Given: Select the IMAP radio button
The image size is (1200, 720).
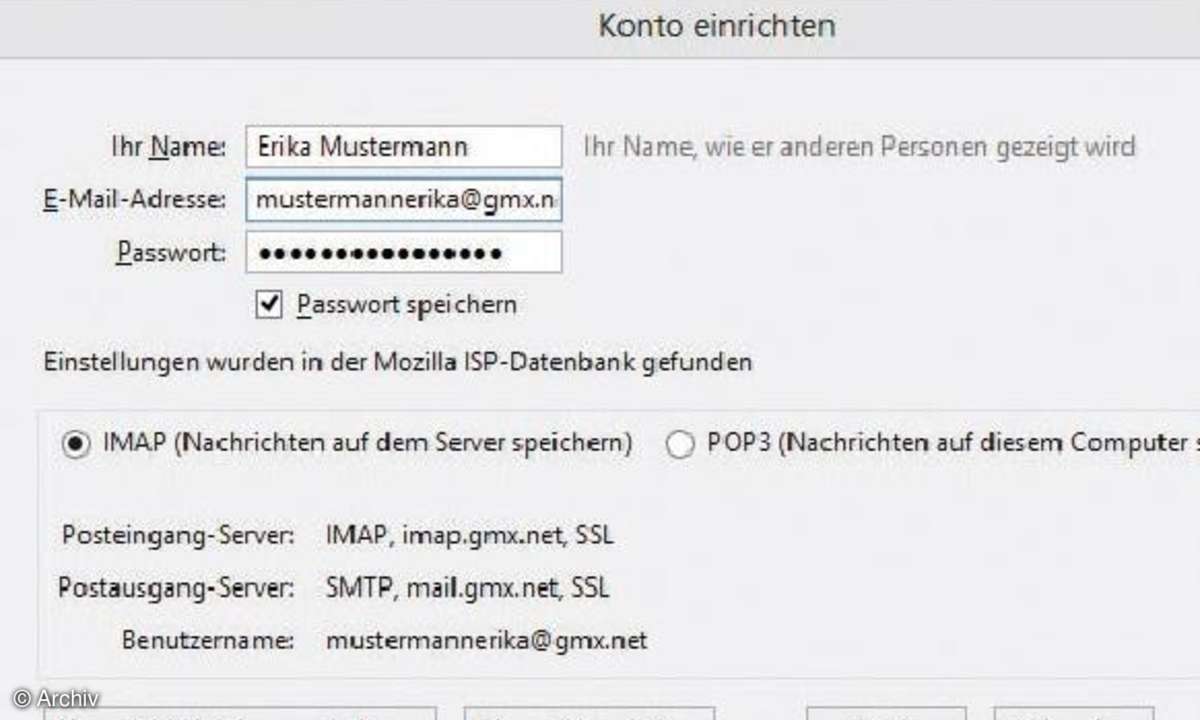Looking at the screenshot, I should click(74, 443).
